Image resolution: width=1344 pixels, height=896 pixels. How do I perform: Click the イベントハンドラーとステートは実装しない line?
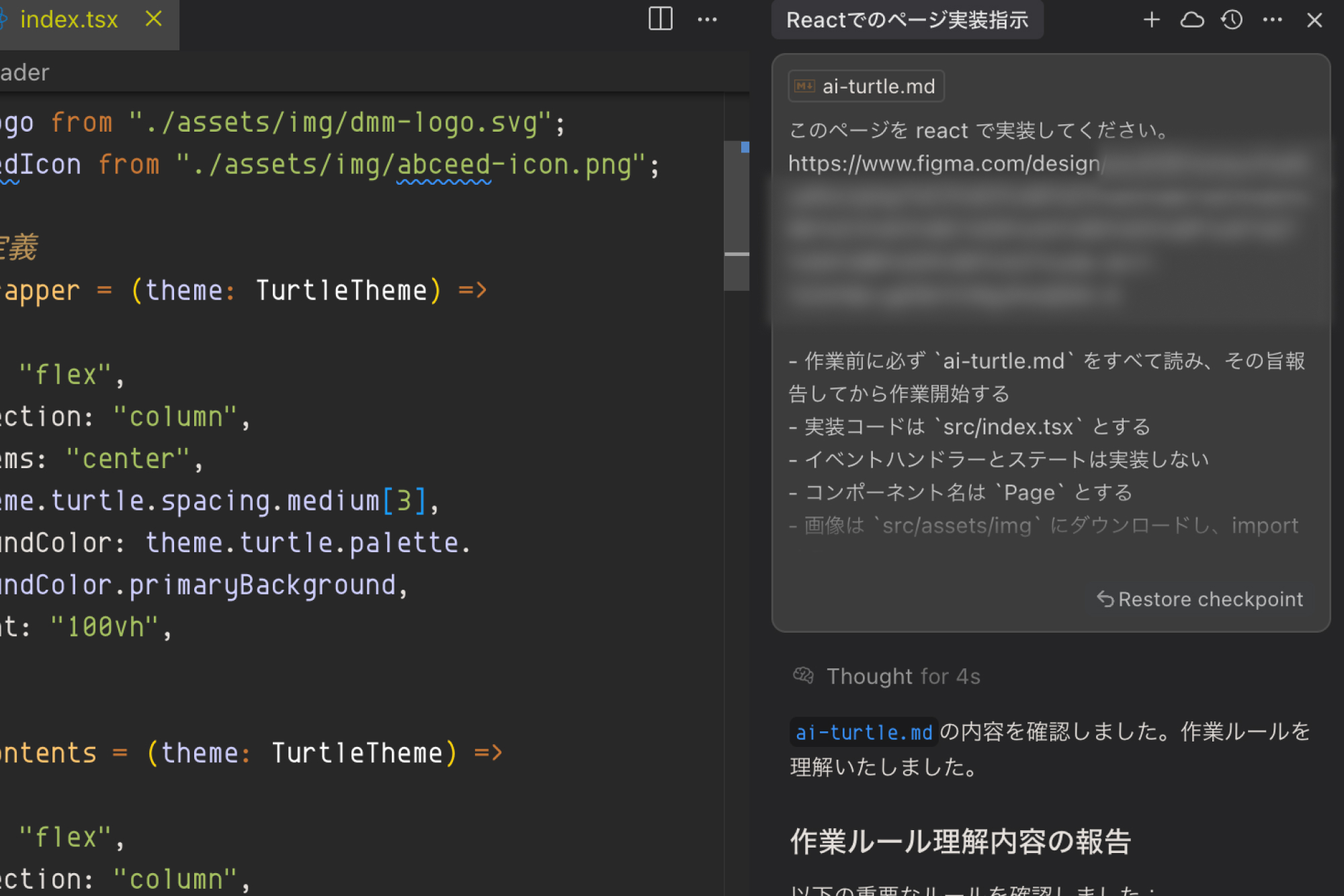coord(999,459)
